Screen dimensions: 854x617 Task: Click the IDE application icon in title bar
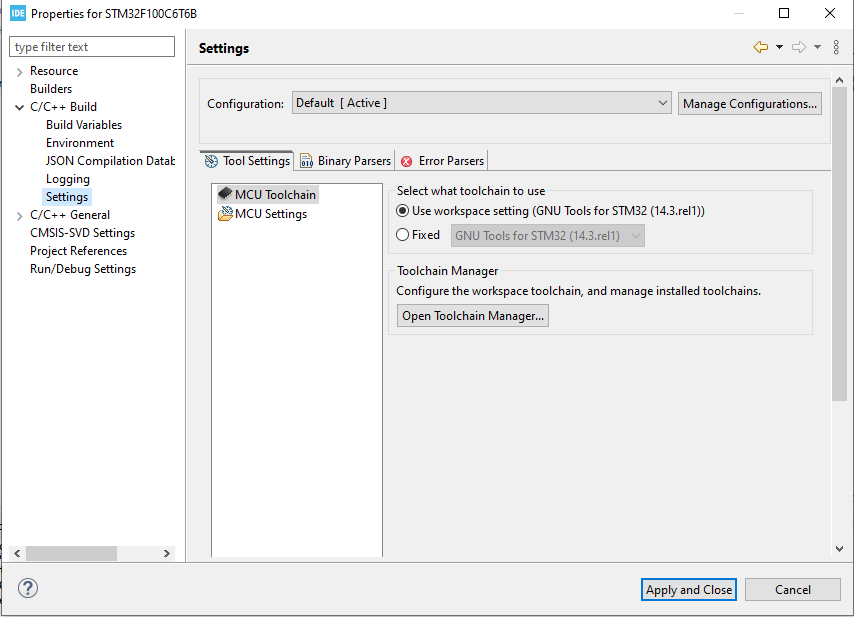(17, 13)
